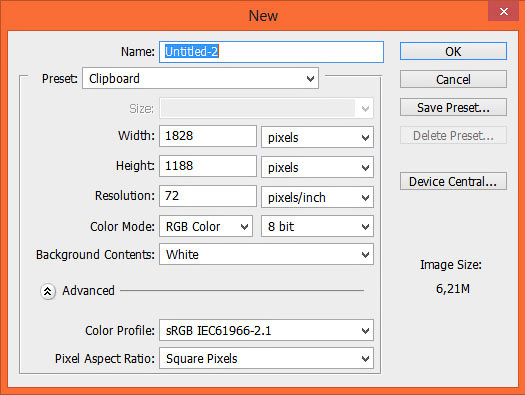Click the Height value field
The height and width of the screenshot is (395, 525).
point(208,166)
